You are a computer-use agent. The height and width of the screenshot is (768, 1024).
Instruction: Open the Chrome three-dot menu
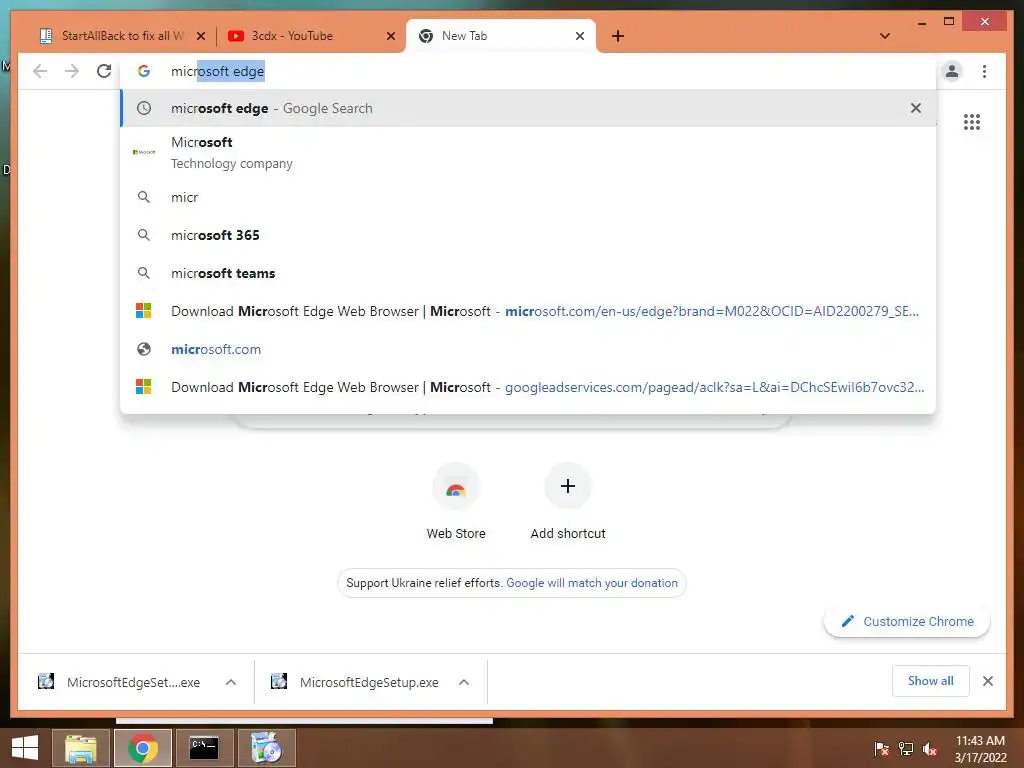(x=984, y=71)
